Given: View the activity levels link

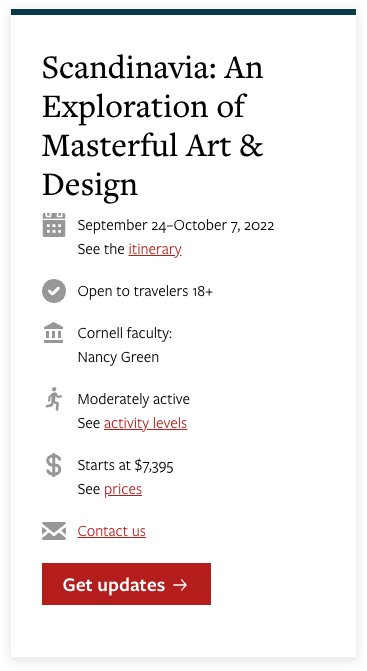Looking at the screenshot, I should pos(145,423).
